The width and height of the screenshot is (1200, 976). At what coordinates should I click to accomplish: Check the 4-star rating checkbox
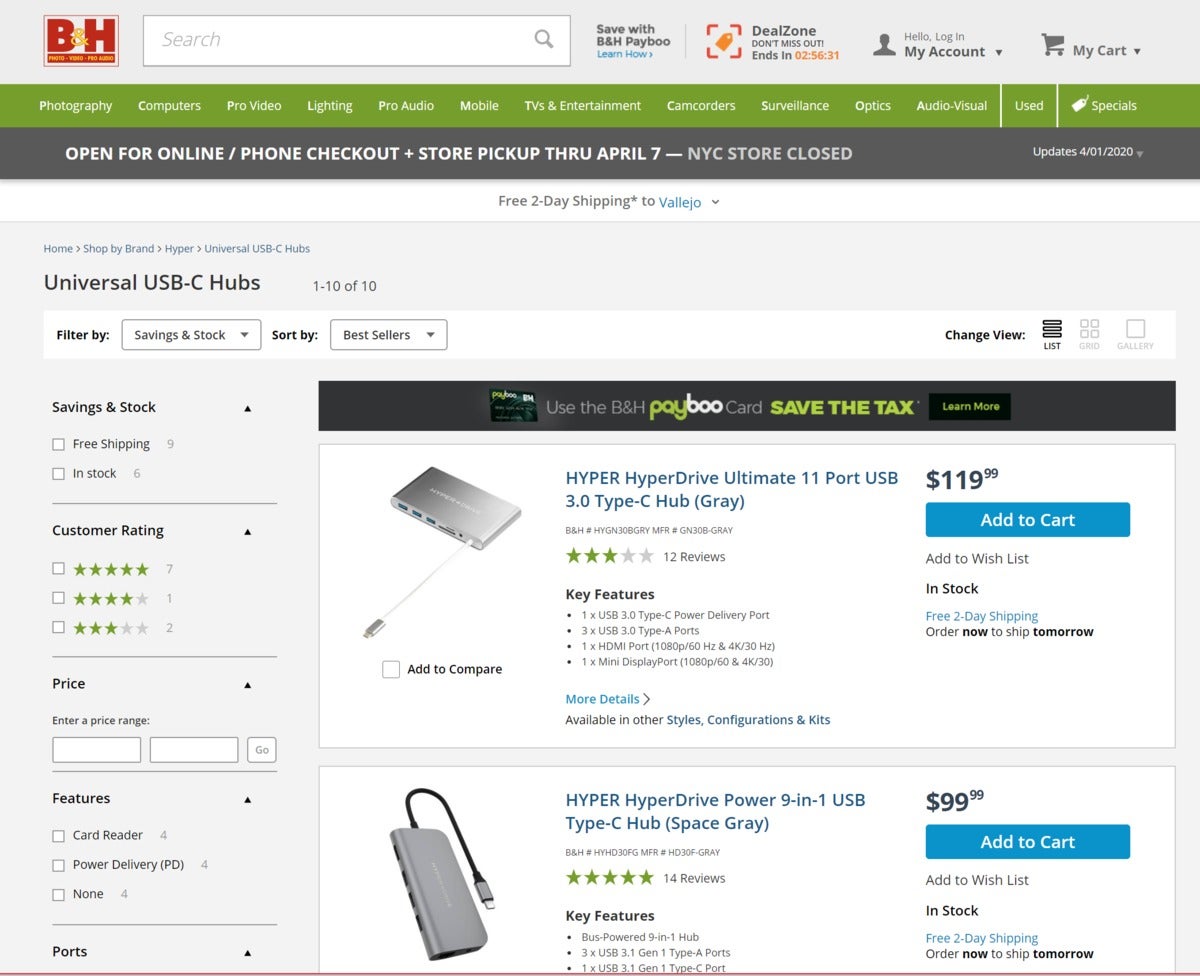pos(58,598)
